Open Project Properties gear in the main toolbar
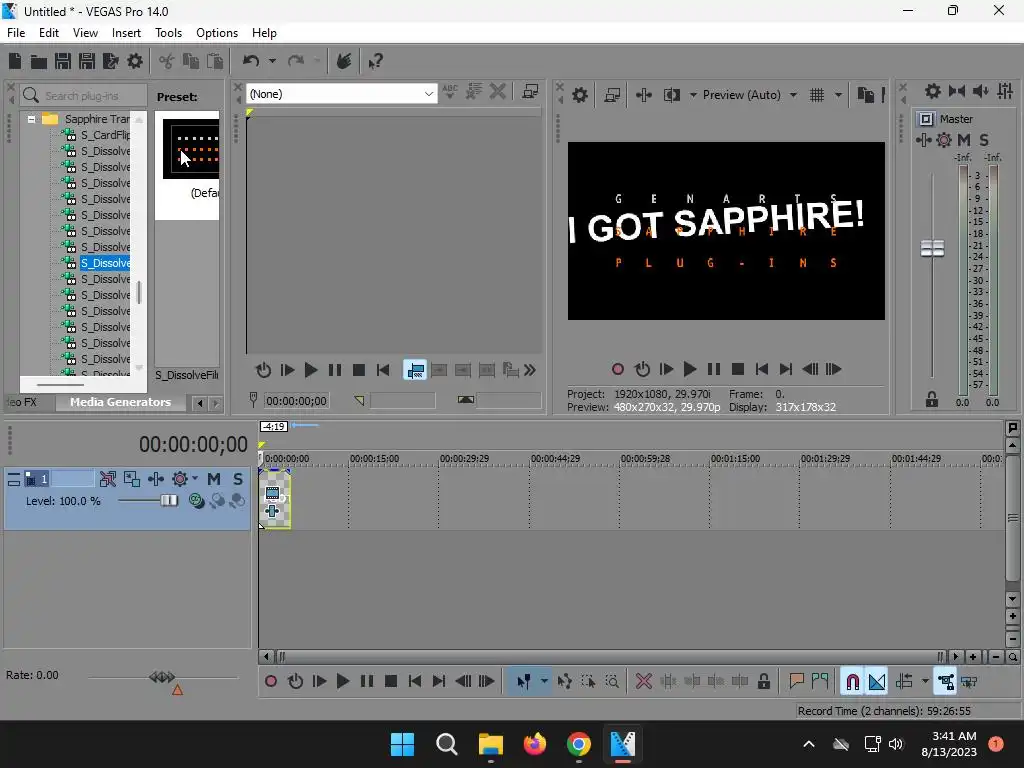The image size is (1024, 768). click(135, 61)
